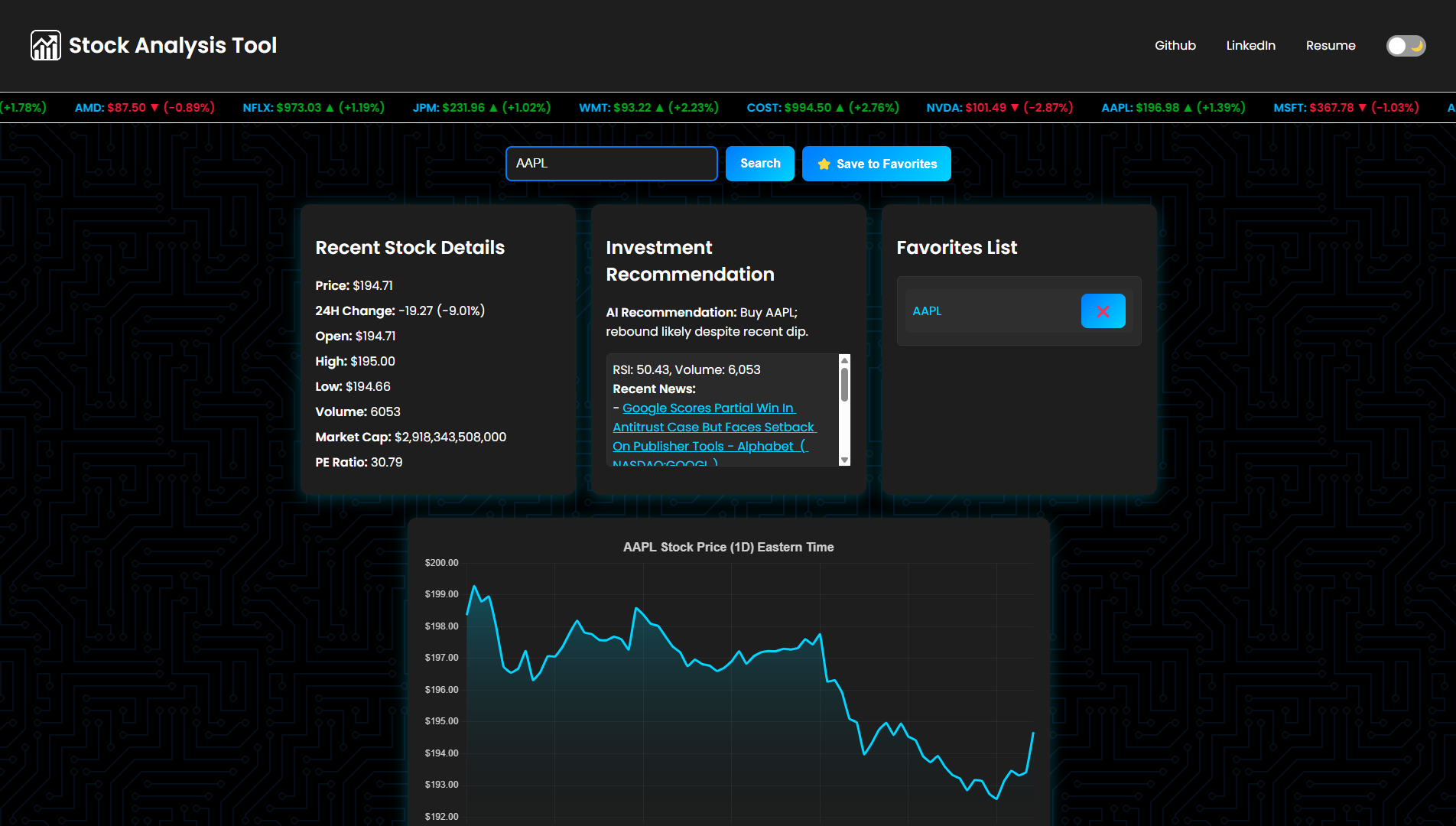Click the Search button
The width and height of the screenshot is (1456, 826).
[760, 164]
